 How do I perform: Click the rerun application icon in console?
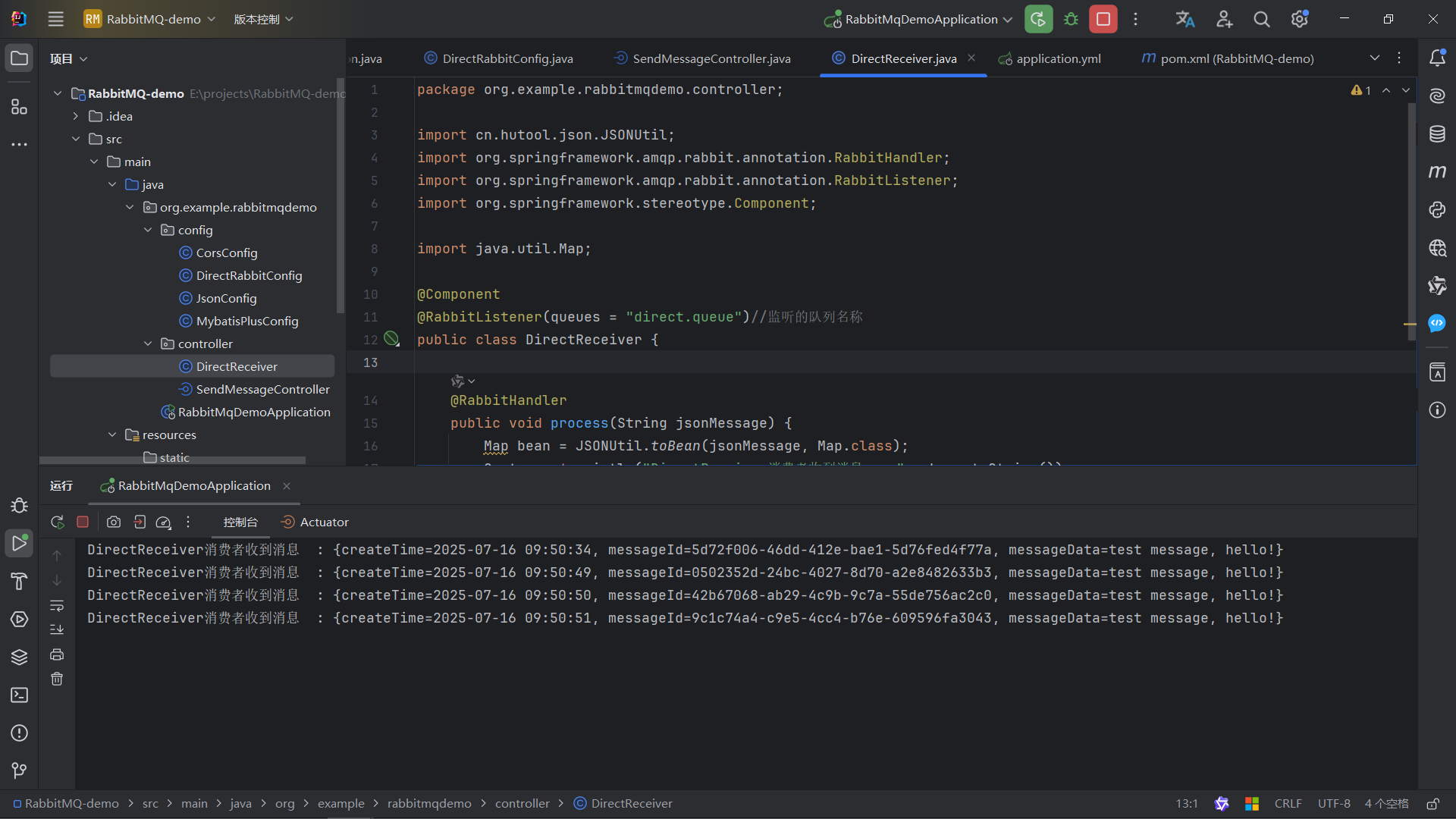pyautogui.click(x=57, y=522)
